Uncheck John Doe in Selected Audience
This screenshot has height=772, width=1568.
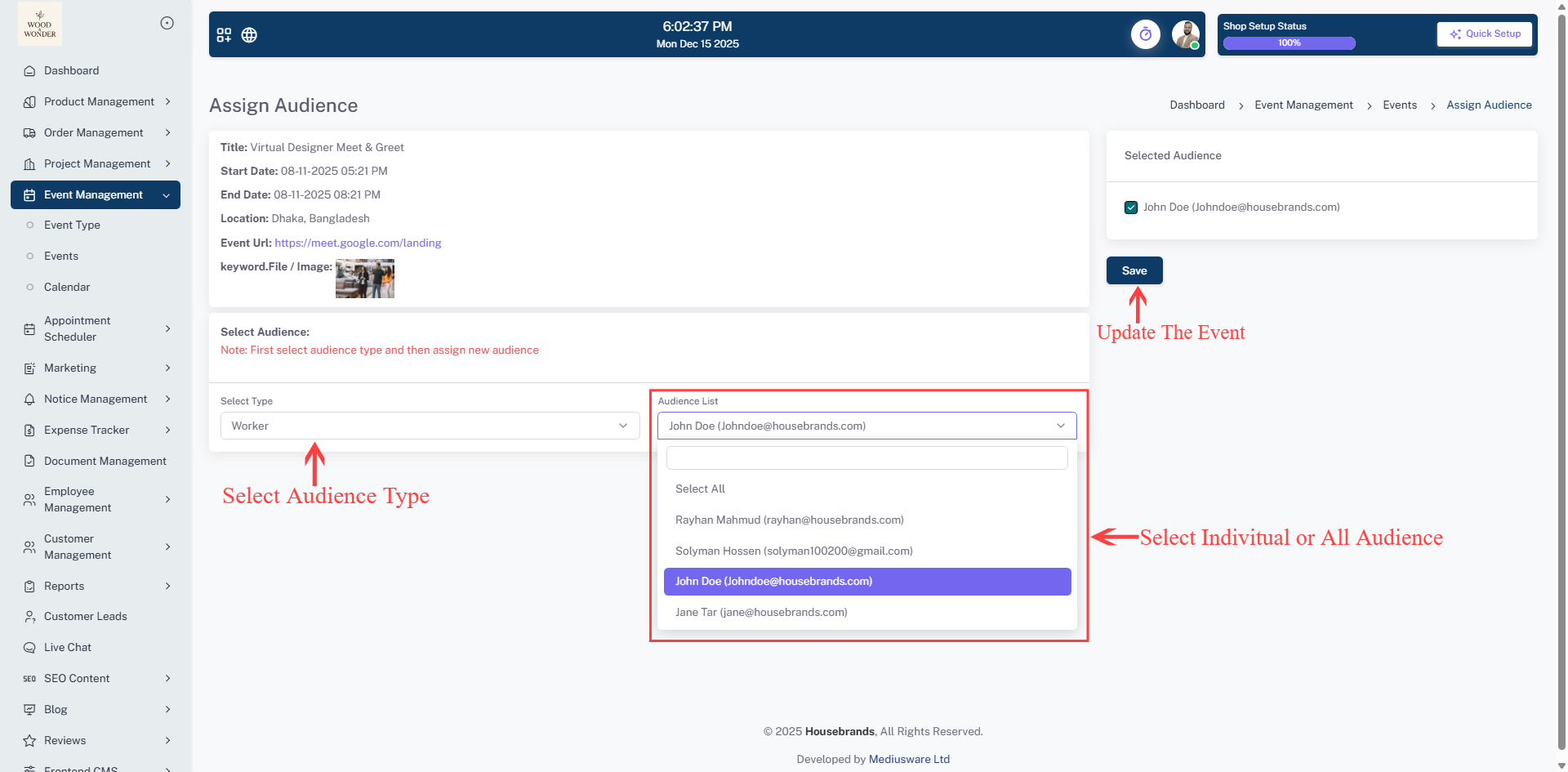coord(1131,208)
